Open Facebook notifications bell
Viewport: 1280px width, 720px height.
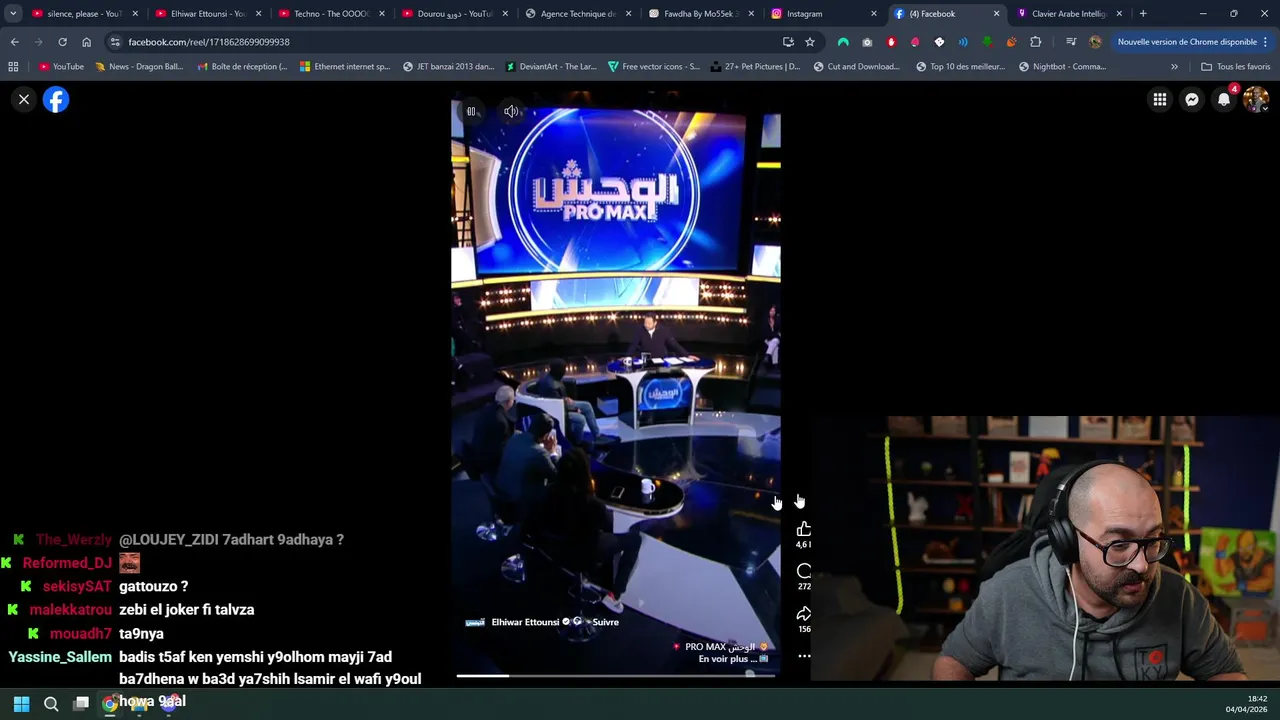[x=1224, y=99]
